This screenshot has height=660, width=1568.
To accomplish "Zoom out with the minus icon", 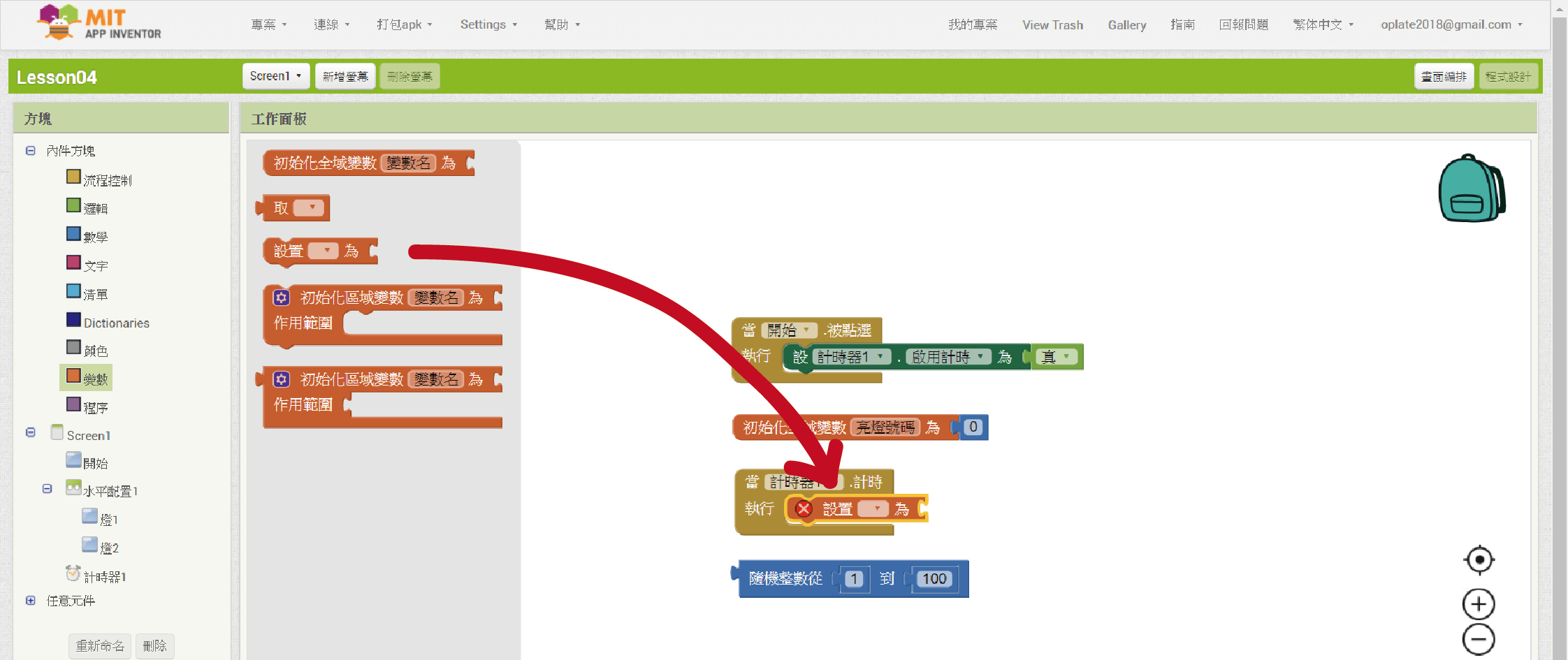I will click(1479, 640).
